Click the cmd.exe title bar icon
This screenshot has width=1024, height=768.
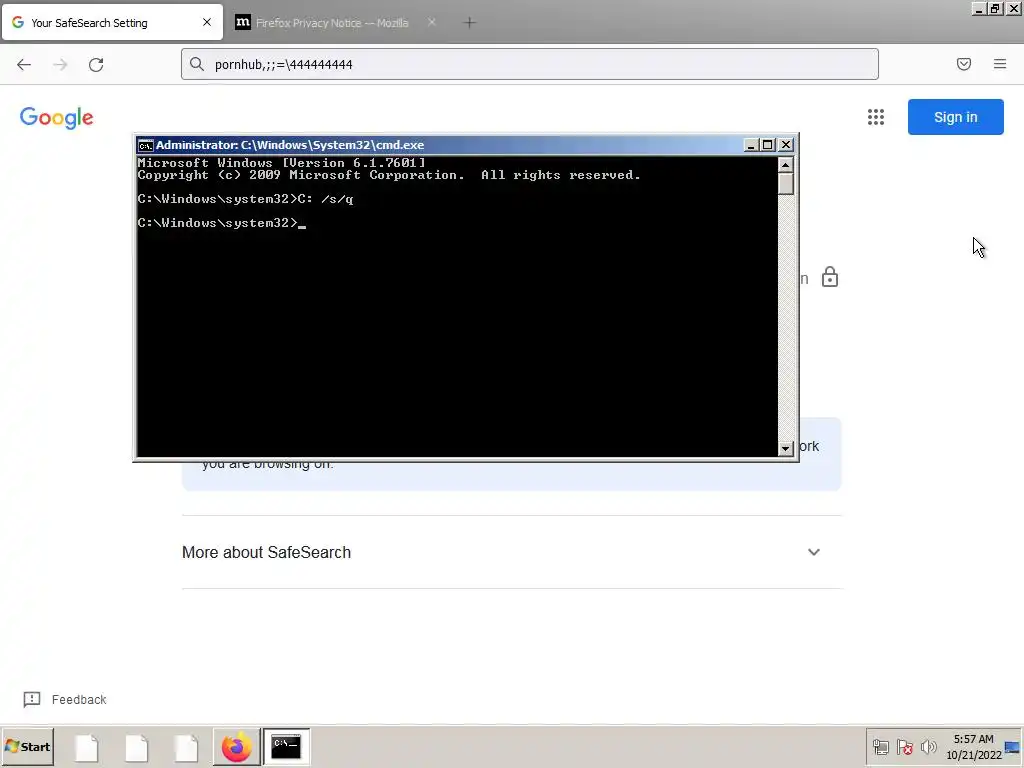click(x=145, y=145)
